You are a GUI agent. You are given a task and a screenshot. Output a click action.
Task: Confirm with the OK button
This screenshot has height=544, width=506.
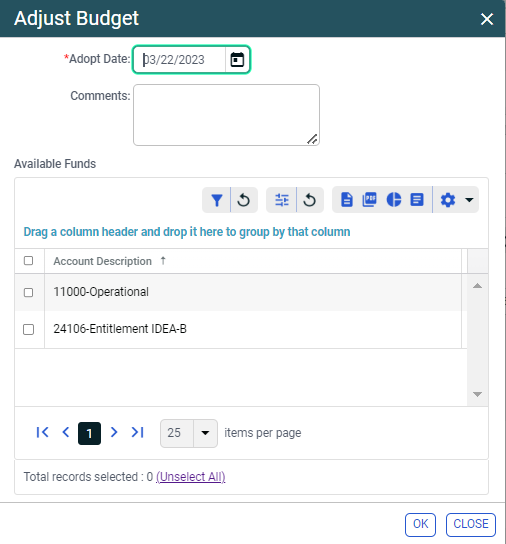(x=420, y=524)
